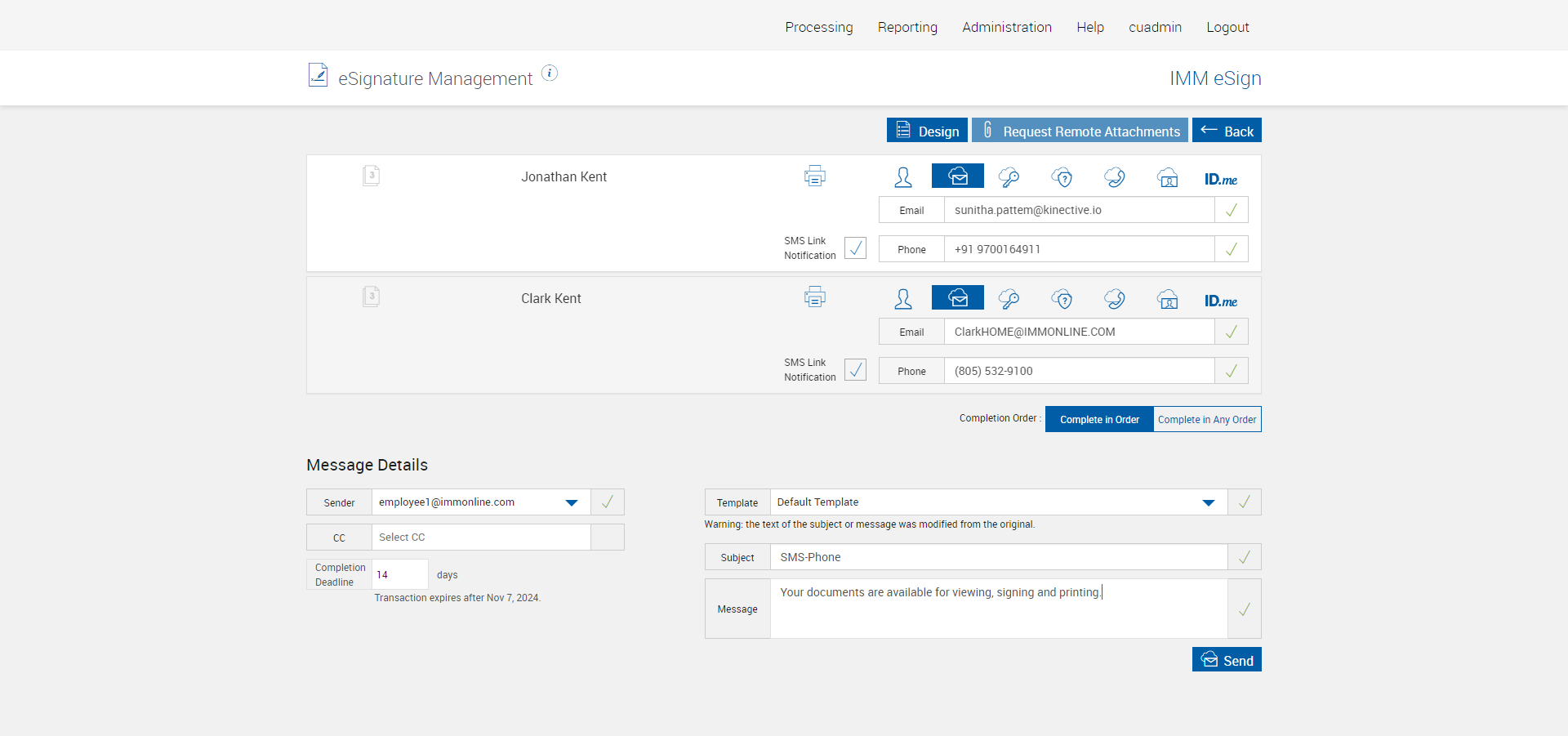The width and height of the screenshot is (1568, 736).
Task: Choose the security question shield icon for Clark Kent
Action: pos(1062,299)
